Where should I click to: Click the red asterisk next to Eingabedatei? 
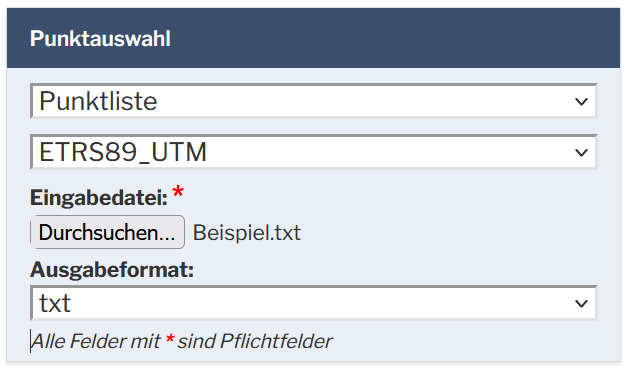pyautogui.click(x=178, y=192)
